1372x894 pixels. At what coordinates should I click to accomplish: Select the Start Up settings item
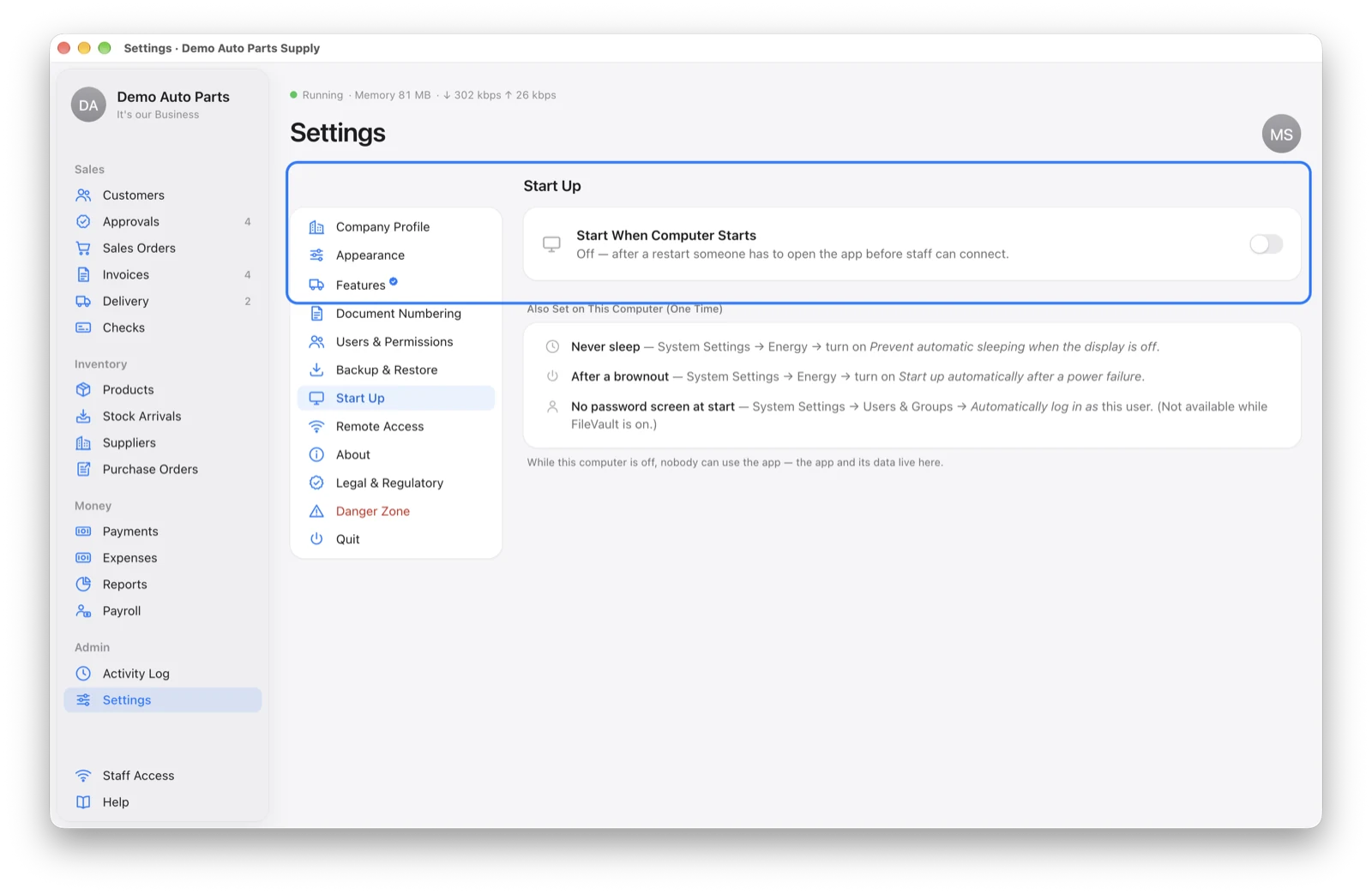point(396,399)
